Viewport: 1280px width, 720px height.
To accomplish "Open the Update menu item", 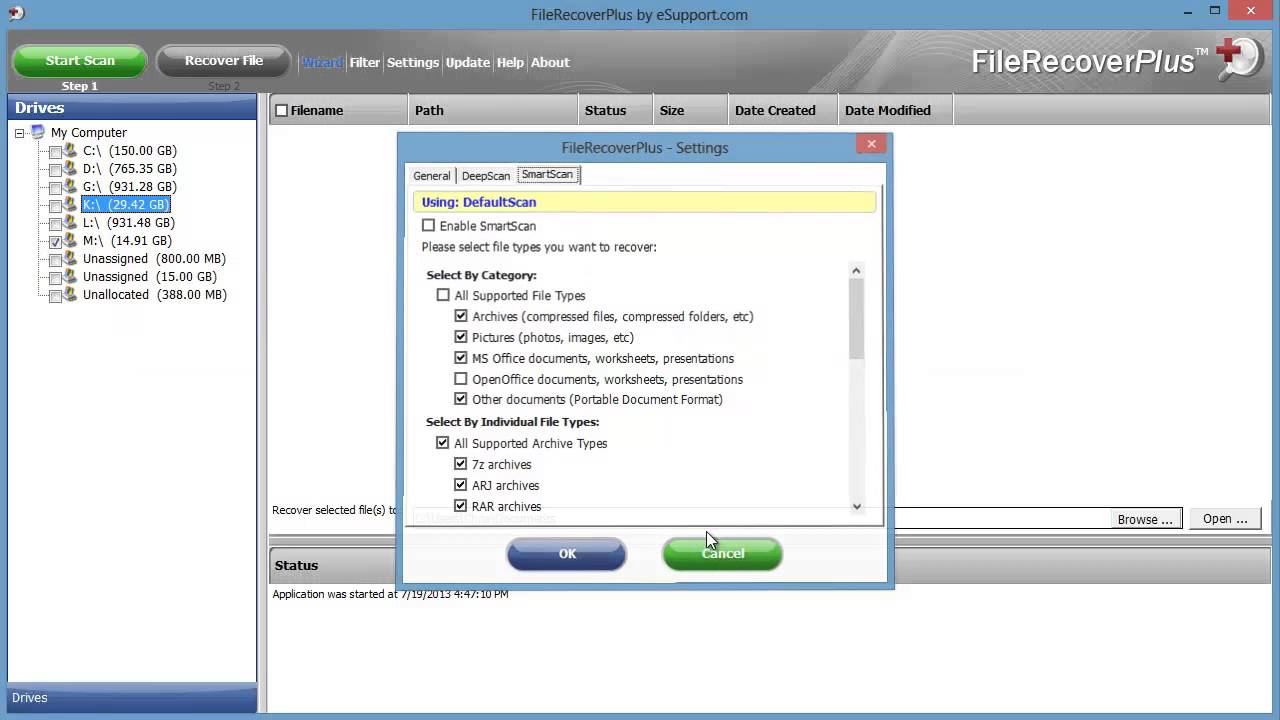I will coord(468,62).
